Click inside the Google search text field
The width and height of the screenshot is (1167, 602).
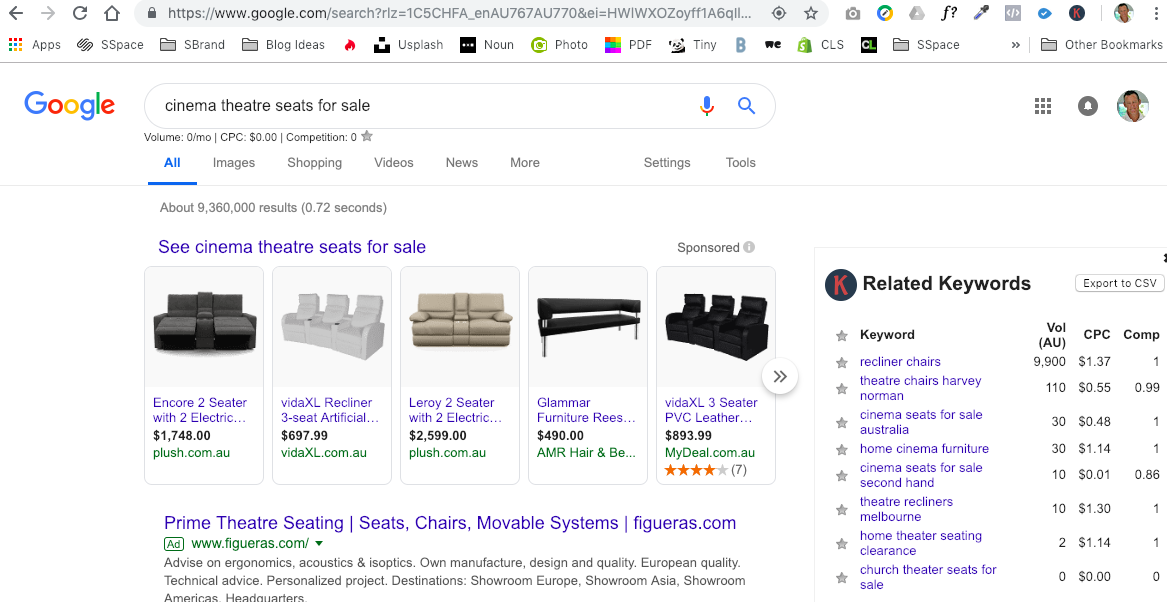[x=424, y=106]
